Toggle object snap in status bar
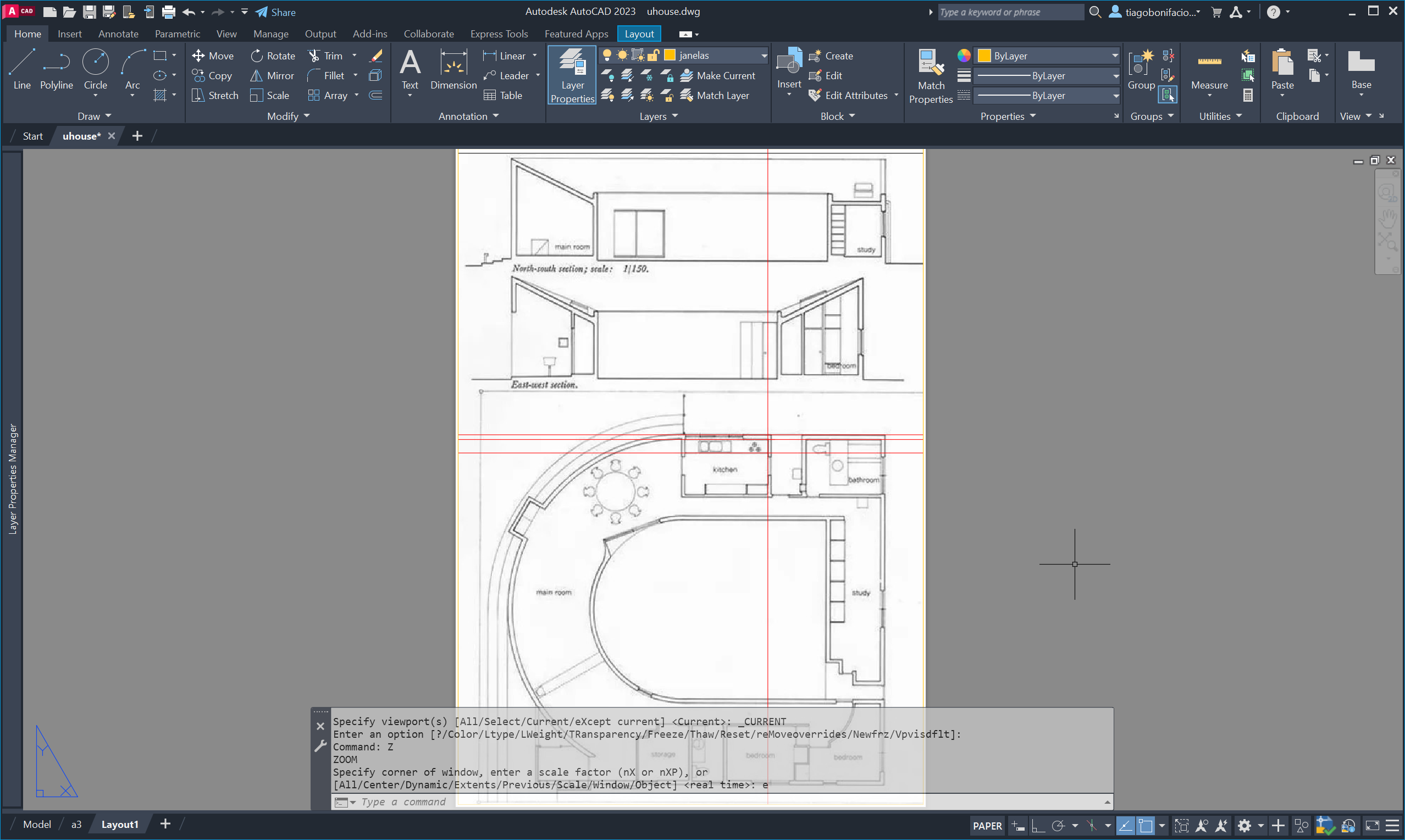 coord(1146,826)
